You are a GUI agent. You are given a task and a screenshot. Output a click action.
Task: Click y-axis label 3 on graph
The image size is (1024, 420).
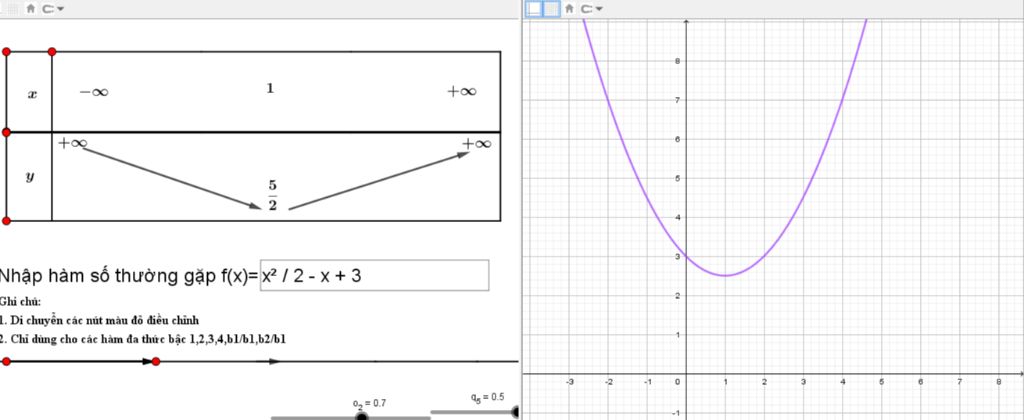pos(675,257)
